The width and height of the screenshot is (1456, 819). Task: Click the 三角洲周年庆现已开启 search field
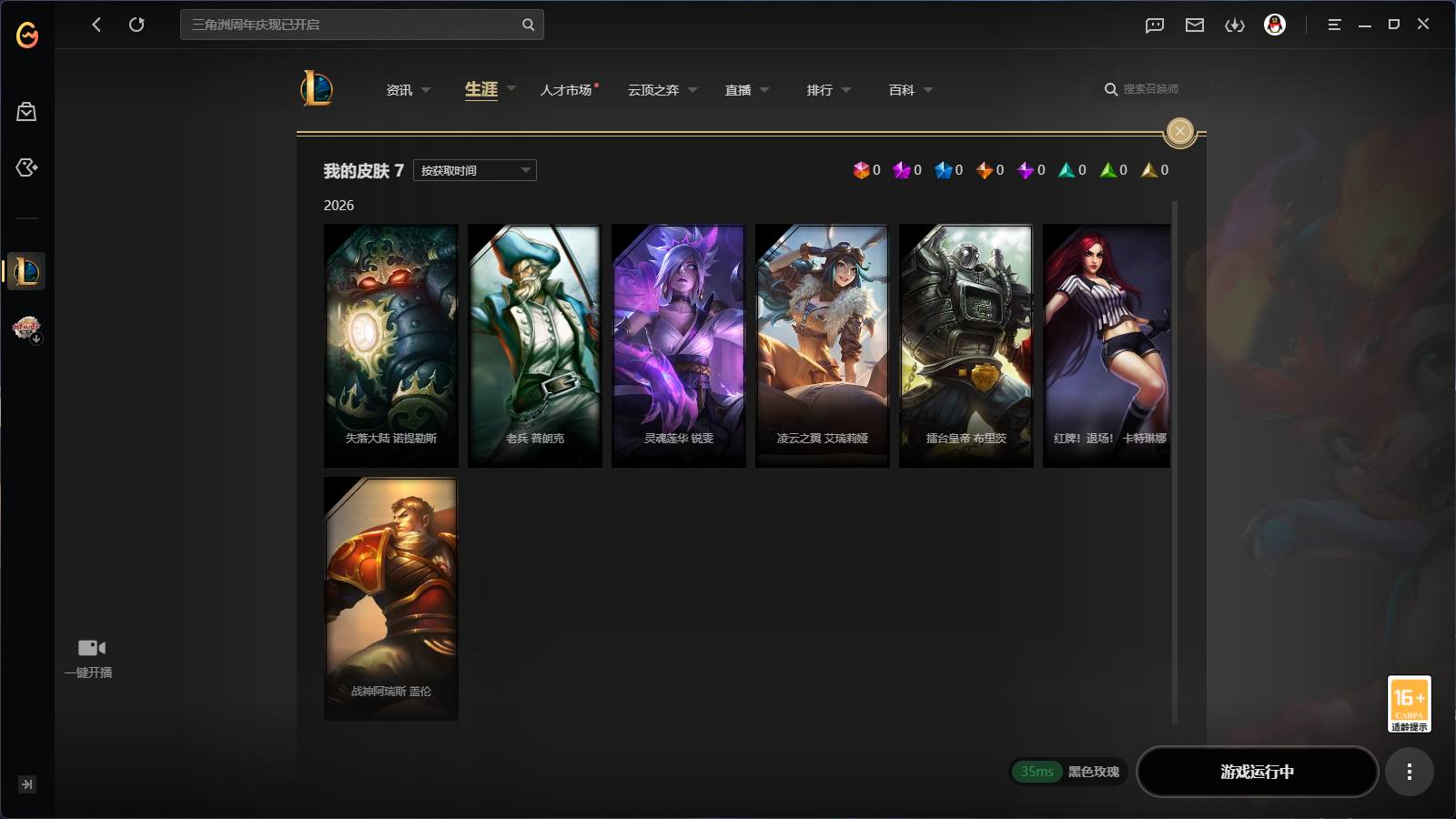coord(362,25)
